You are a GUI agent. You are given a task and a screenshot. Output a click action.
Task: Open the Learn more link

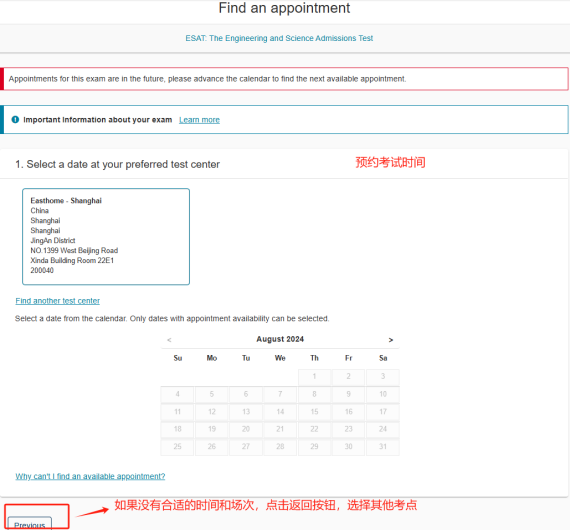pyautogui.click(x=199, y=120)
